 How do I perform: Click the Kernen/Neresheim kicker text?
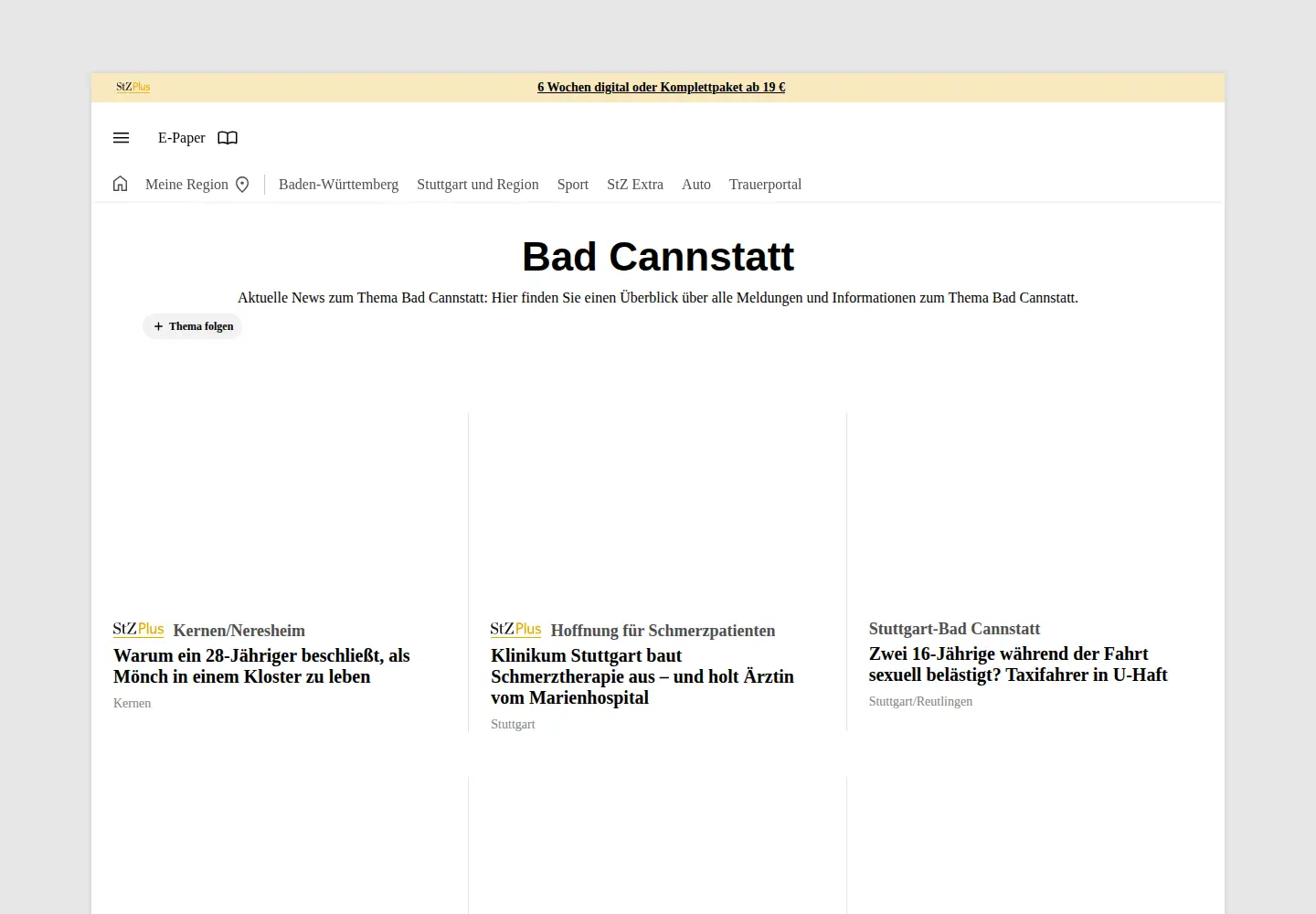click(239, 631)
